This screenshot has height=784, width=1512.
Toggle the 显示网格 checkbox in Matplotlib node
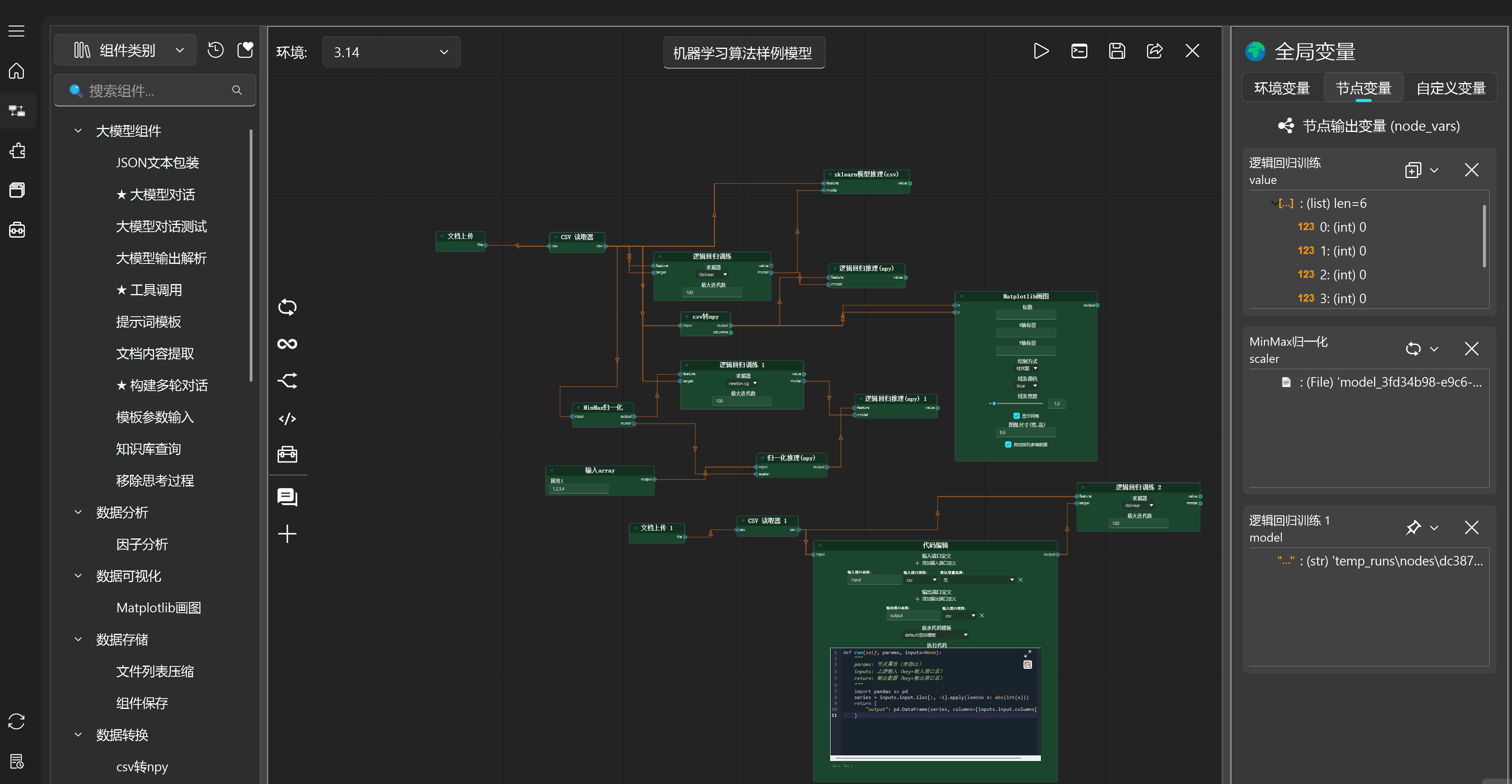tap(1017, 416)
